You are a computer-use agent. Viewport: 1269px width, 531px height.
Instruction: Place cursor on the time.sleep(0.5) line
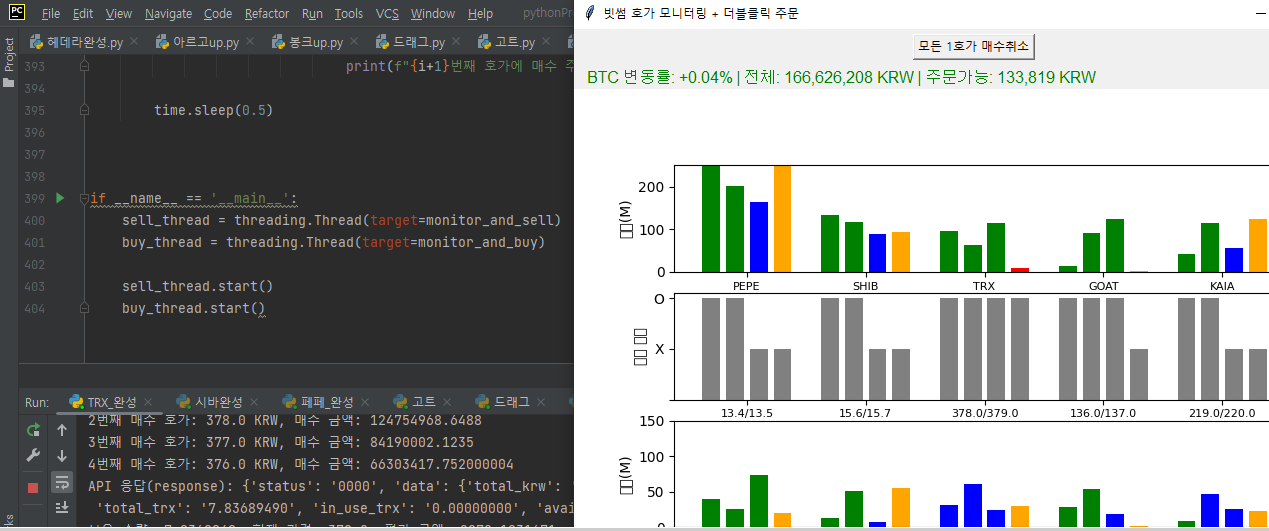(x=214, y=110)
